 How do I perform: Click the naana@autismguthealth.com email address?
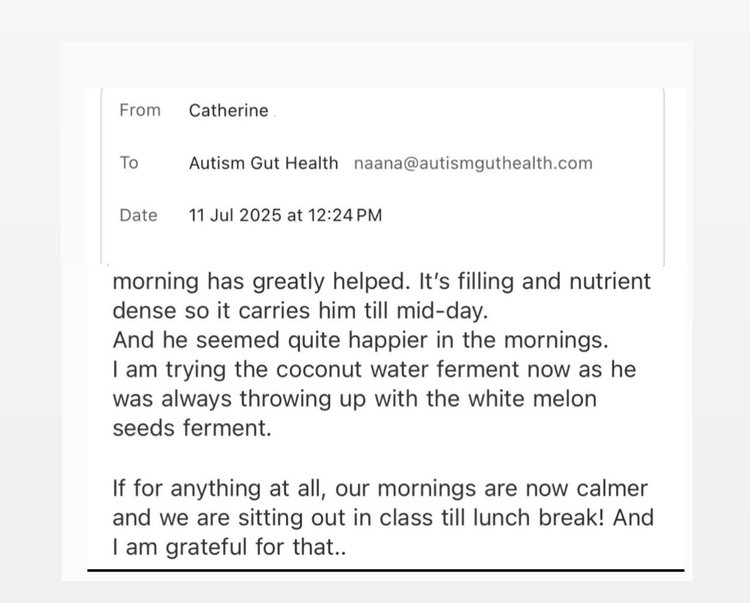pos(473,163)
